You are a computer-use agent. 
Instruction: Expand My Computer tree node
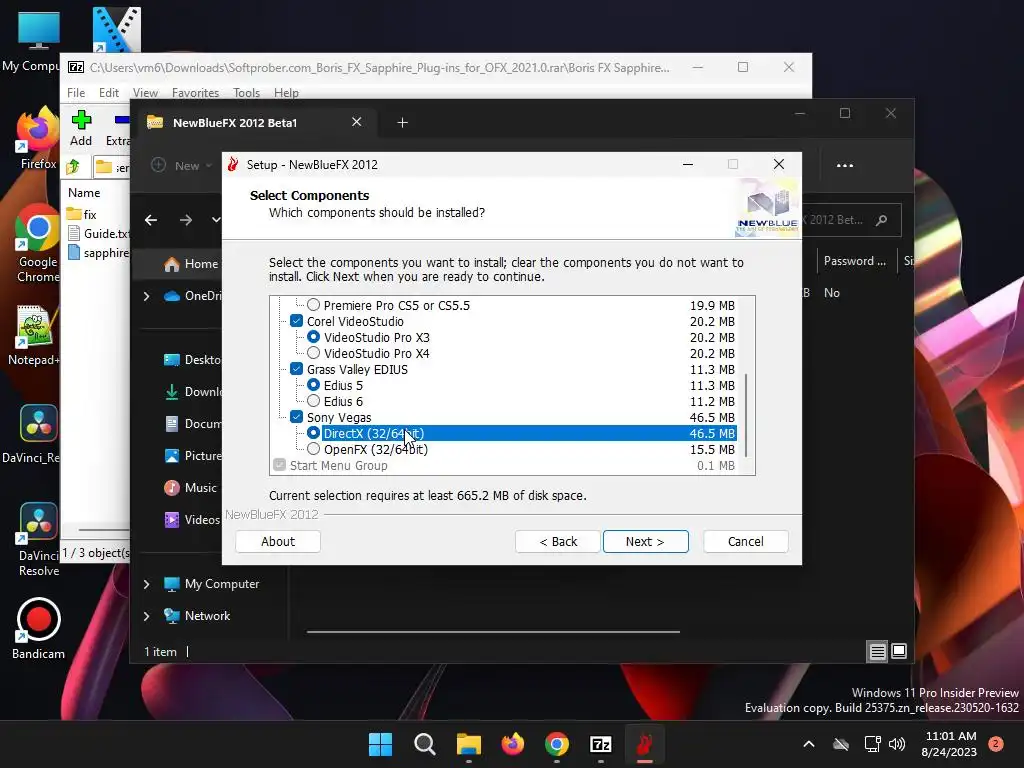tap(146, 584)
